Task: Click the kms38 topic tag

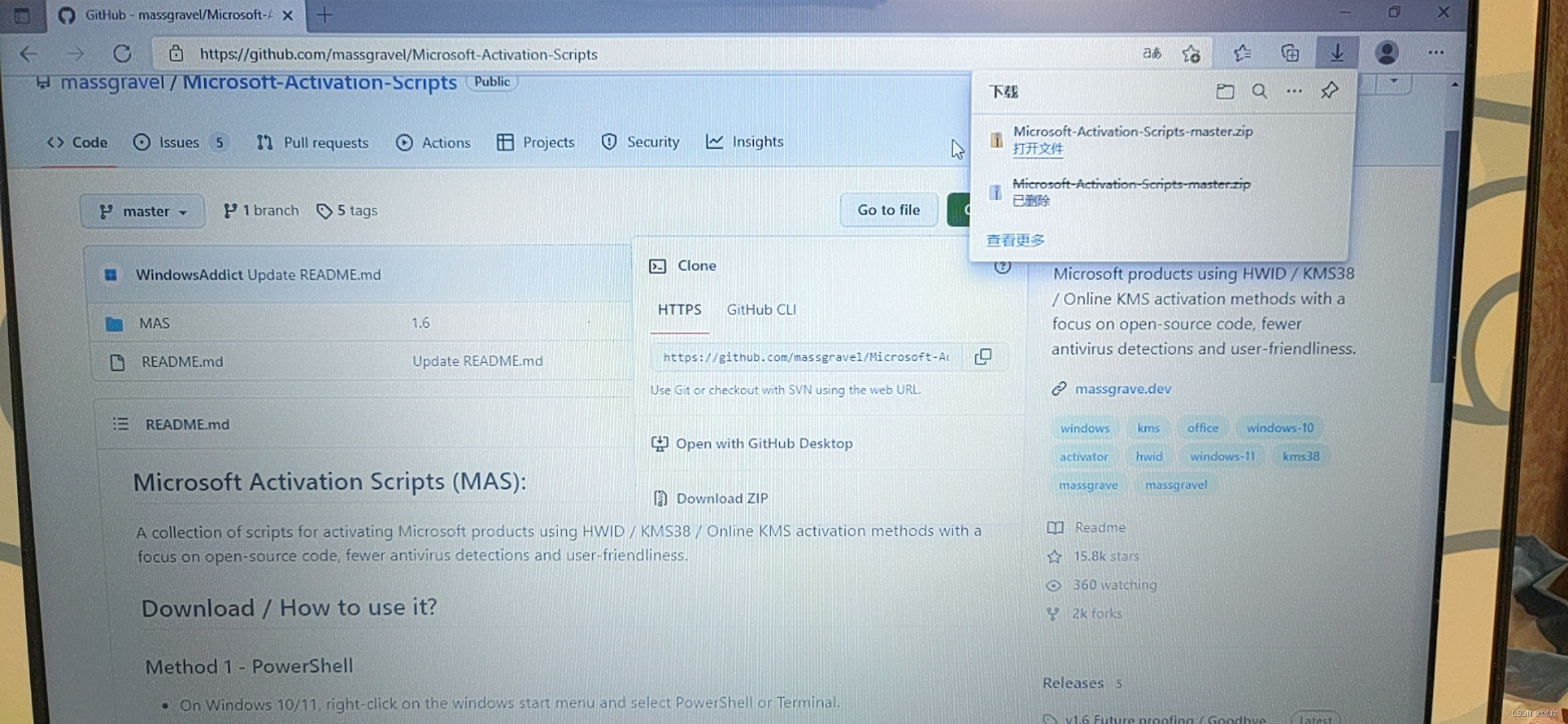Action: (x=1301, y=457)
